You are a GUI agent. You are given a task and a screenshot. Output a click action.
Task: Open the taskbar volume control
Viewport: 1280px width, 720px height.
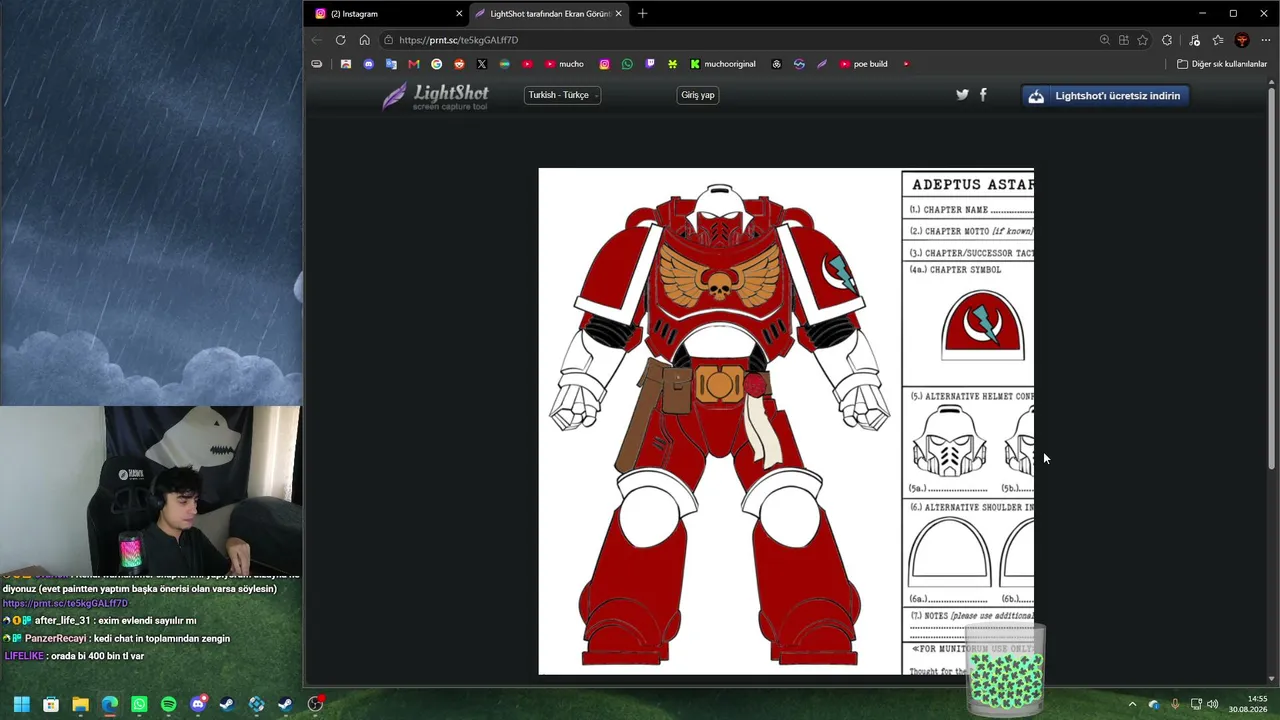[x=1212, y=704]
